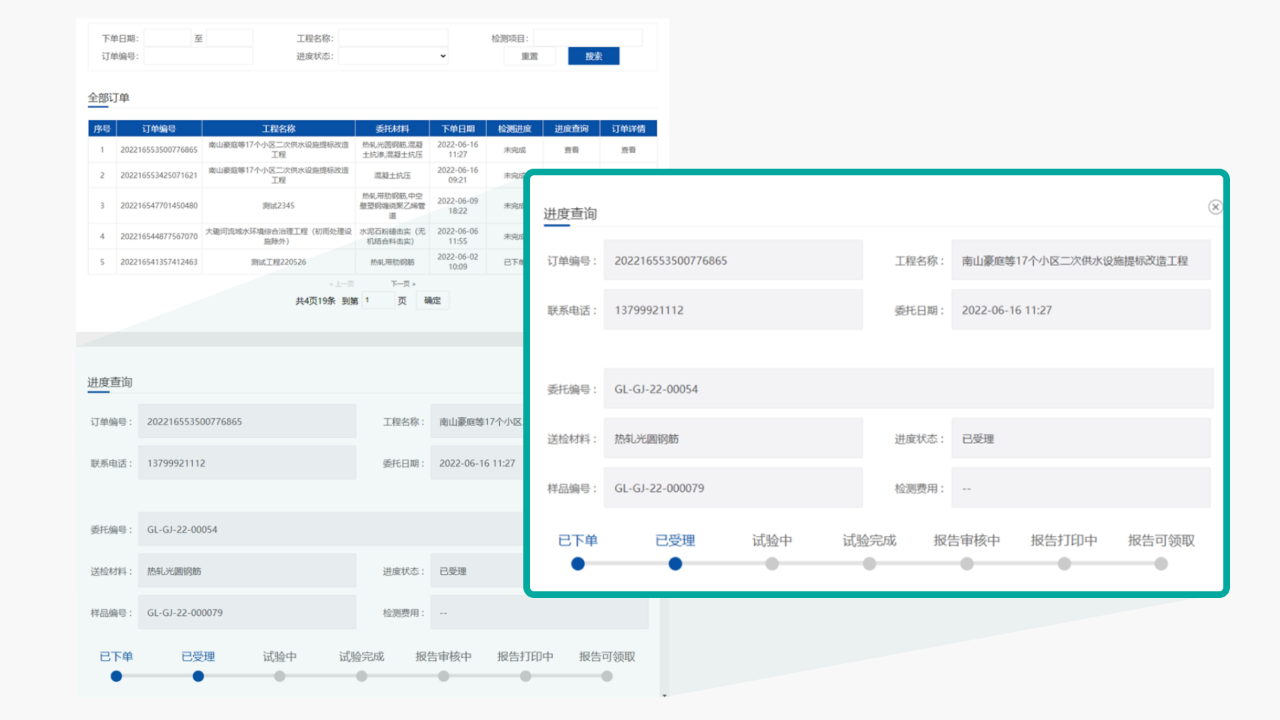Click 报告打印中 step dot in enlarged popup
This screenshot has width=1280, height=720.
click(x=1064, y=563)
